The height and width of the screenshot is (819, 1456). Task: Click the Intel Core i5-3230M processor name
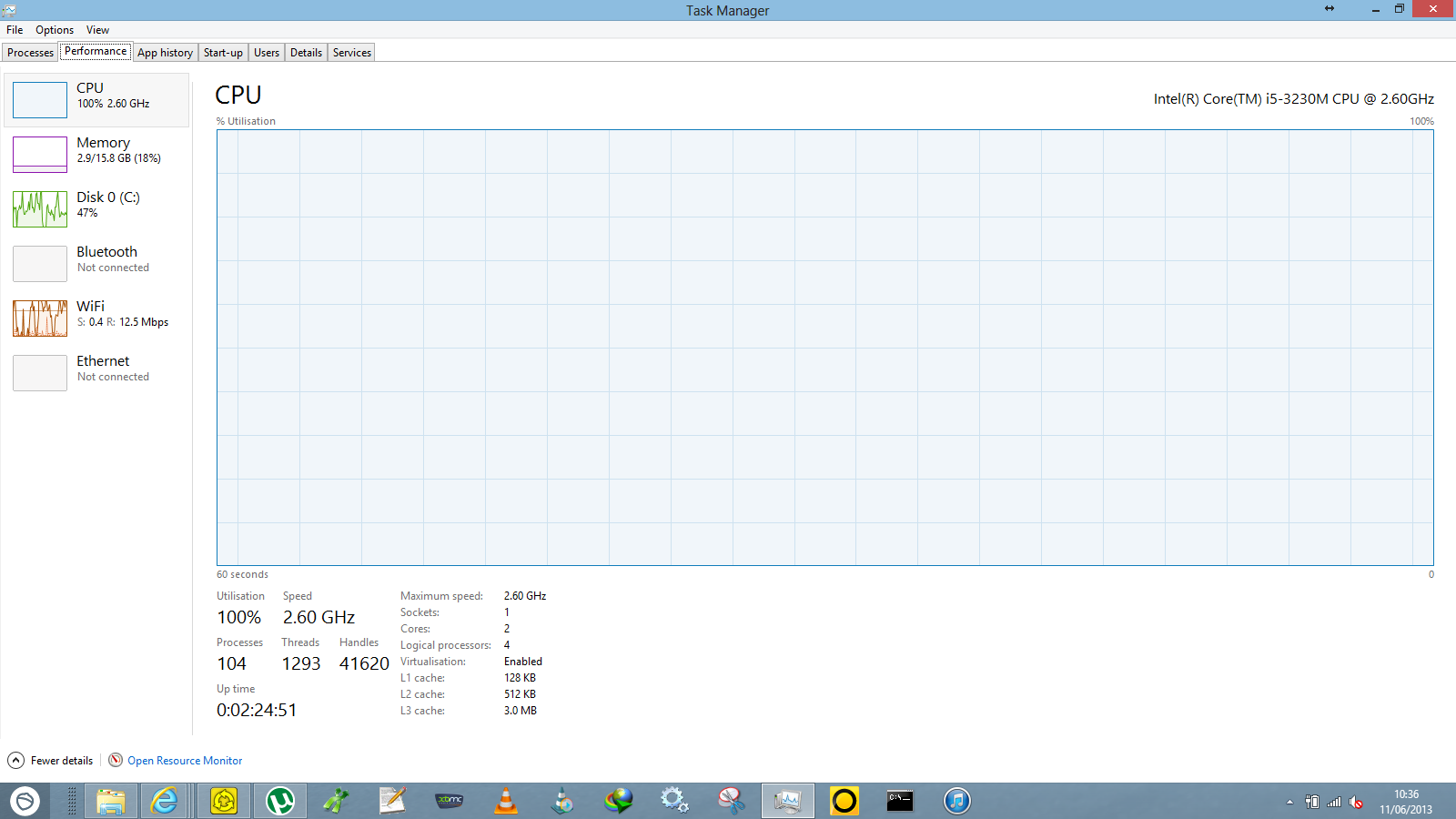(x=1293, y=98)
